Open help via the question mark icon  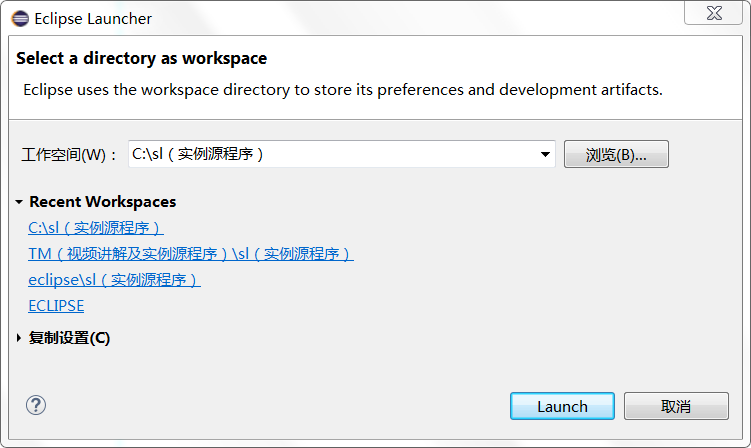coord(36,405)
